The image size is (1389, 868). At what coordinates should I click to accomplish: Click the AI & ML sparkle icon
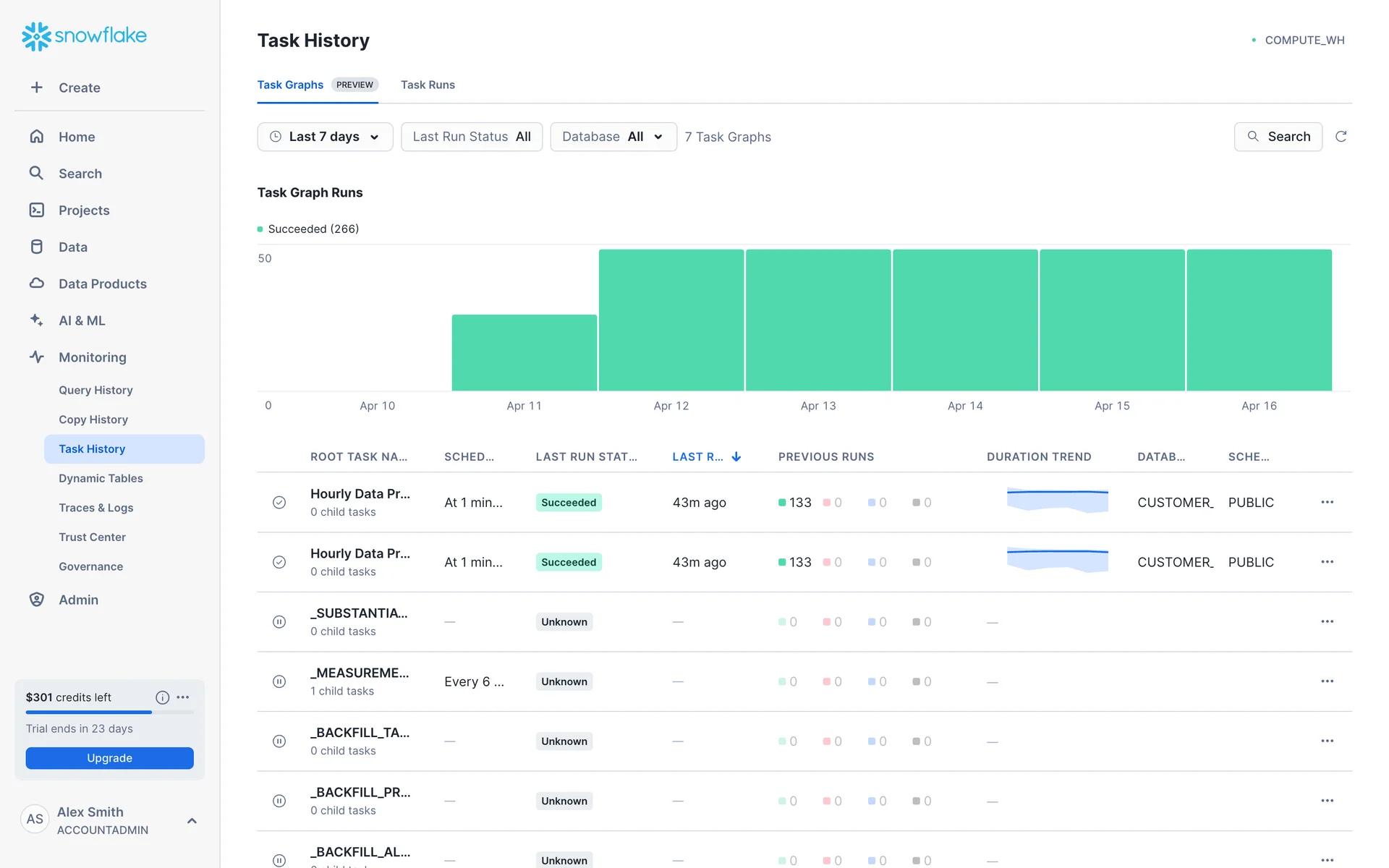click(37, 320)
